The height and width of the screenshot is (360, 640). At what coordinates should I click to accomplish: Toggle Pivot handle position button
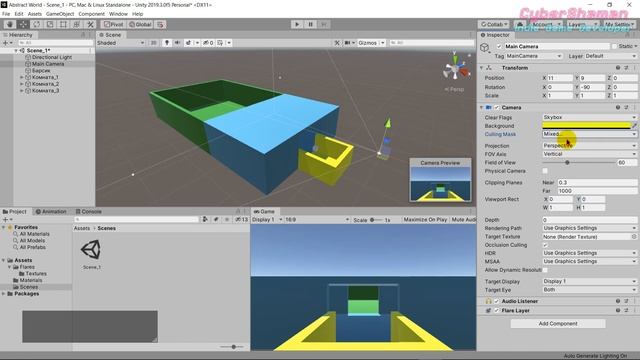(113, 24)
